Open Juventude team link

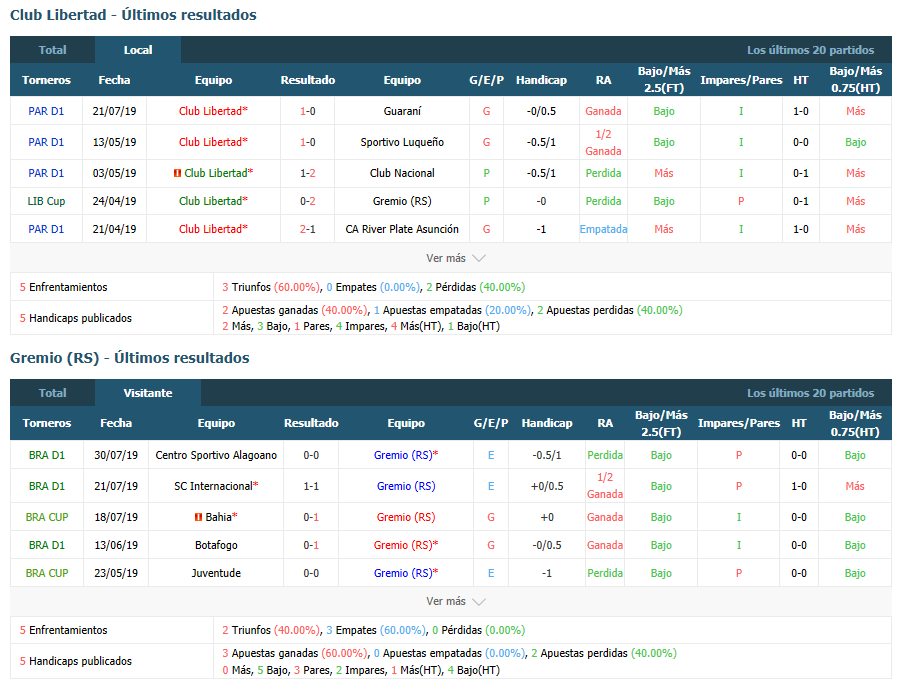tap(216, 573)
